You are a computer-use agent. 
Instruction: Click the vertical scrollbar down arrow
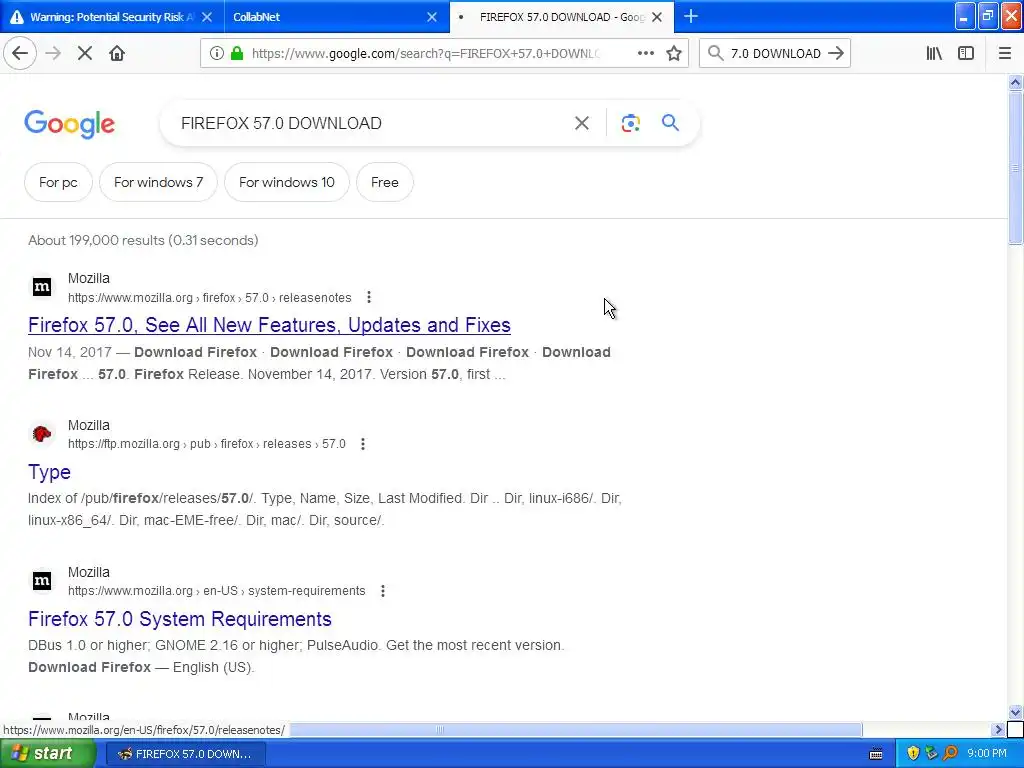1015,712
